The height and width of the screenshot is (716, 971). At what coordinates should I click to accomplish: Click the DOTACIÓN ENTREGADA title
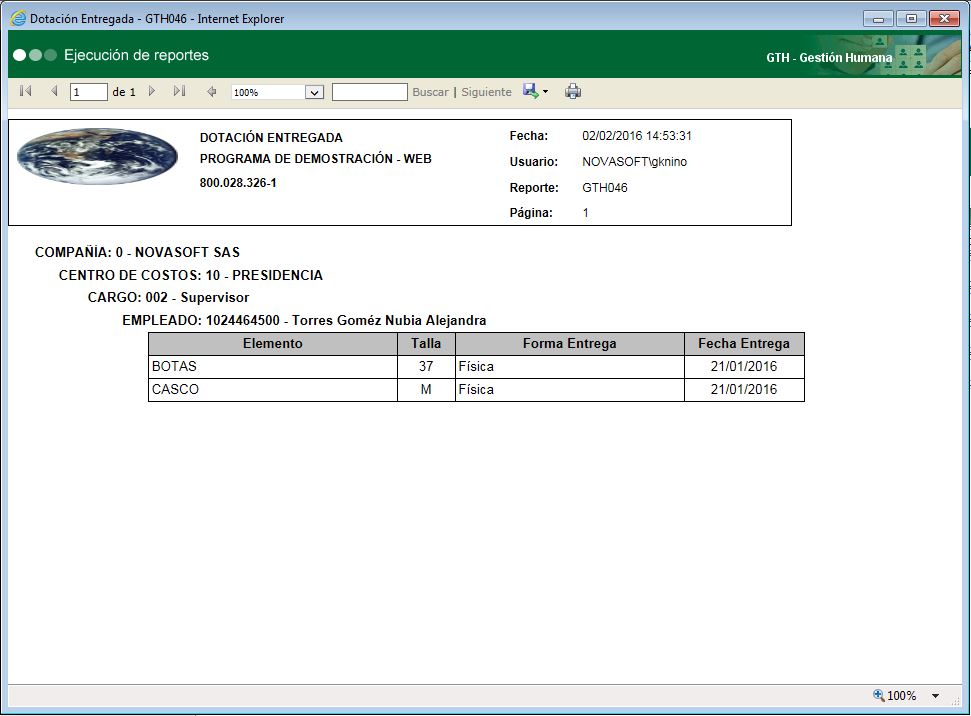click(x=271, y=138)
